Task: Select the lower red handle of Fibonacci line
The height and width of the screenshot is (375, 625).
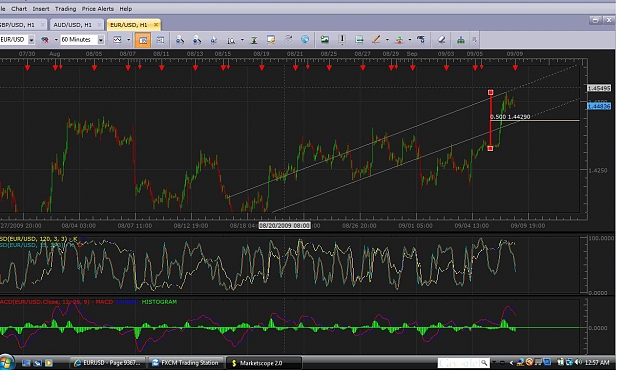Action: pyautogui.click(x=491, y=148)
